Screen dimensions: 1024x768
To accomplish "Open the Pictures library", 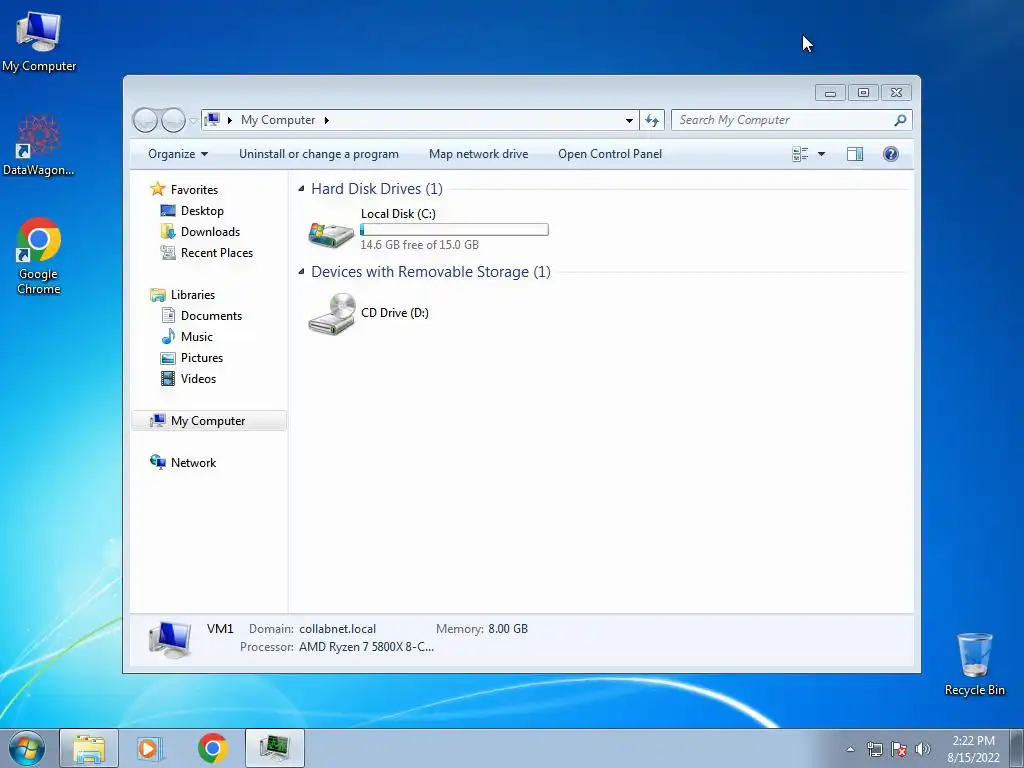I will pos(202,358).
